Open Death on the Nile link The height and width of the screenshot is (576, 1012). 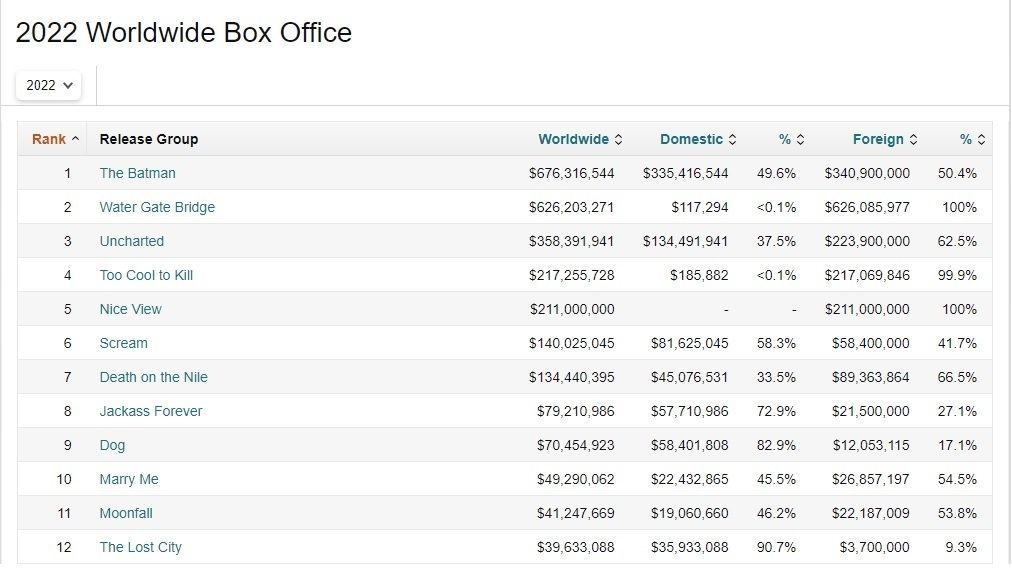tap(153, 377)
